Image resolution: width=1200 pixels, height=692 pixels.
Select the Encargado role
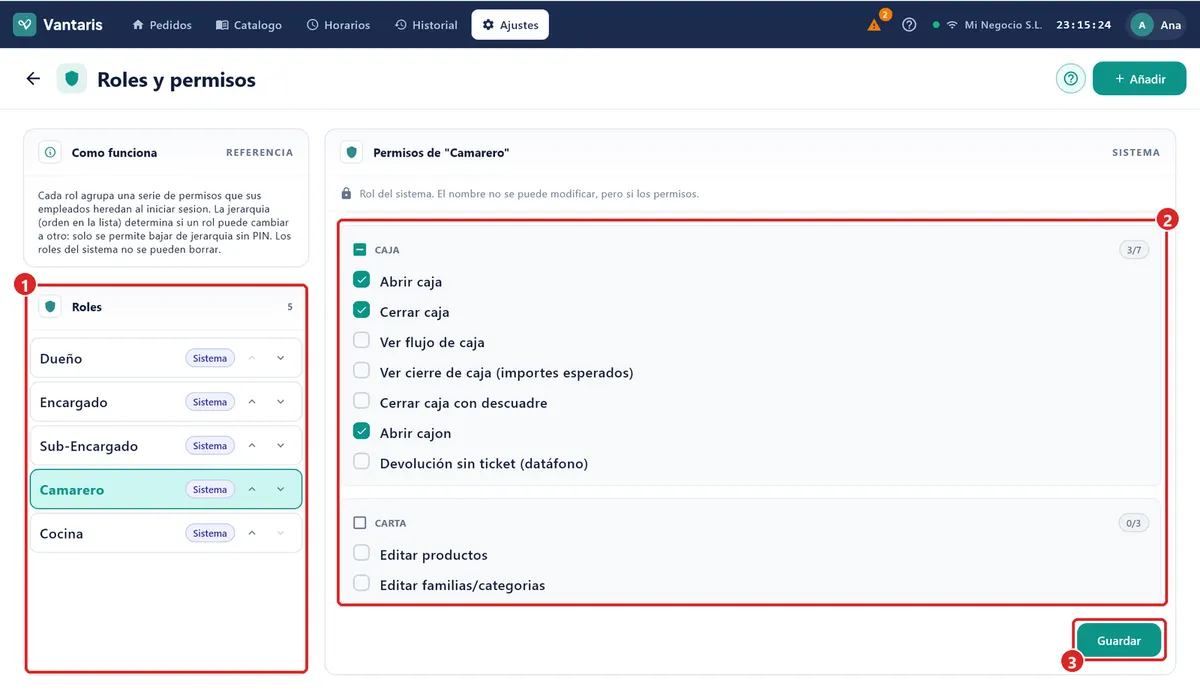(166, 402)
